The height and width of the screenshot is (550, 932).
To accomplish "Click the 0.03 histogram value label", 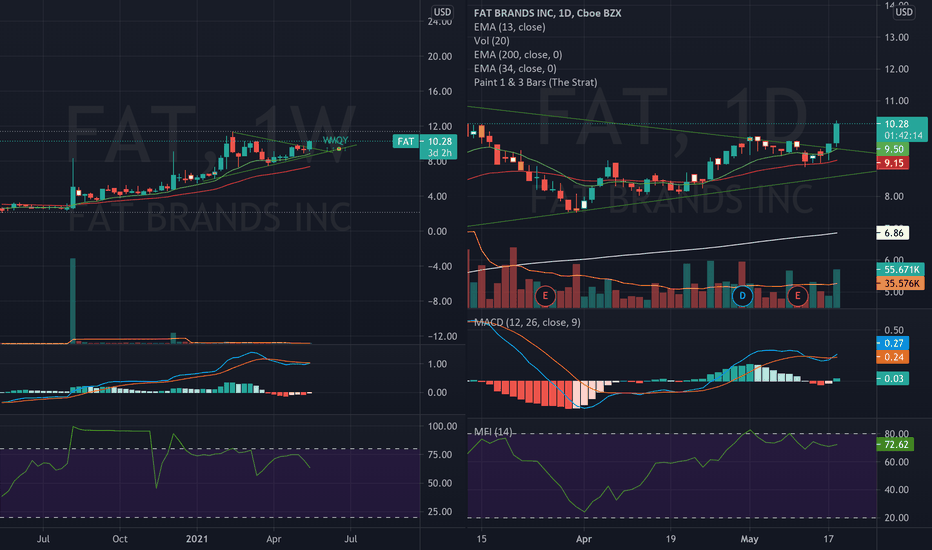I will click(893, 378).
